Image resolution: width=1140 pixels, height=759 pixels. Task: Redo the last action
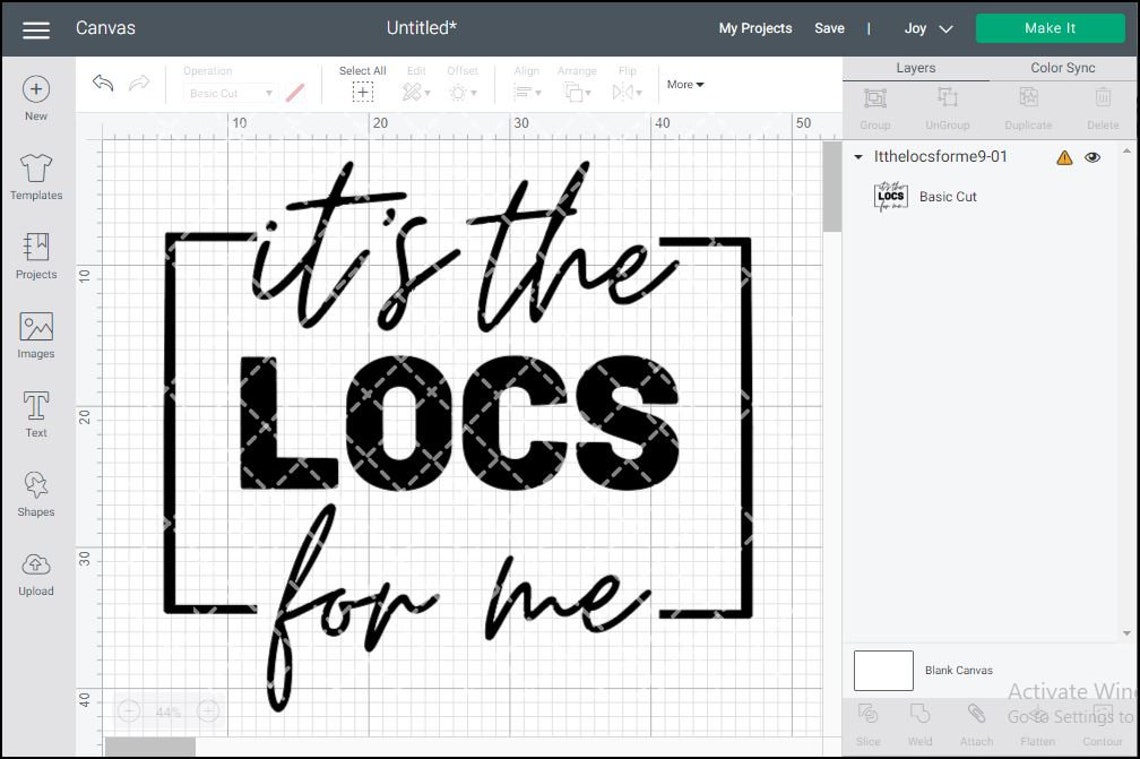click(139, 83)
